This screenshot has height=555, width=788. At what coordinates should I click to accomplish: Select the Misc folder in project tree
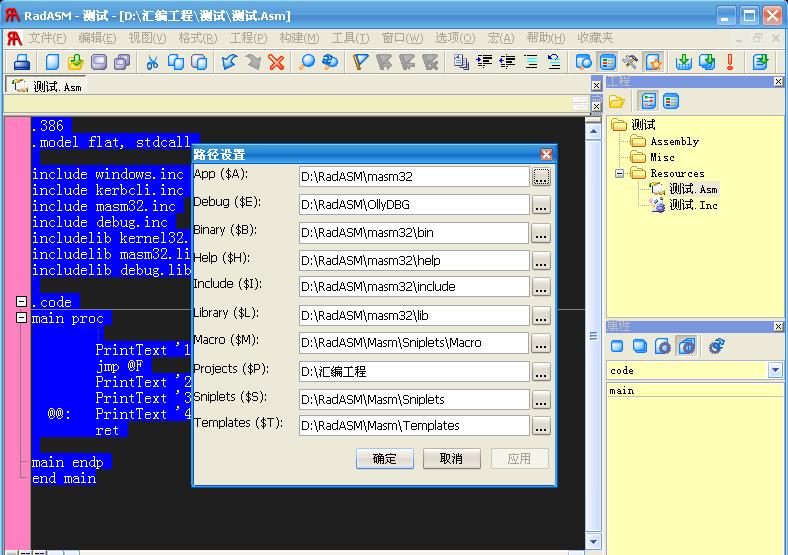(662, 157)
